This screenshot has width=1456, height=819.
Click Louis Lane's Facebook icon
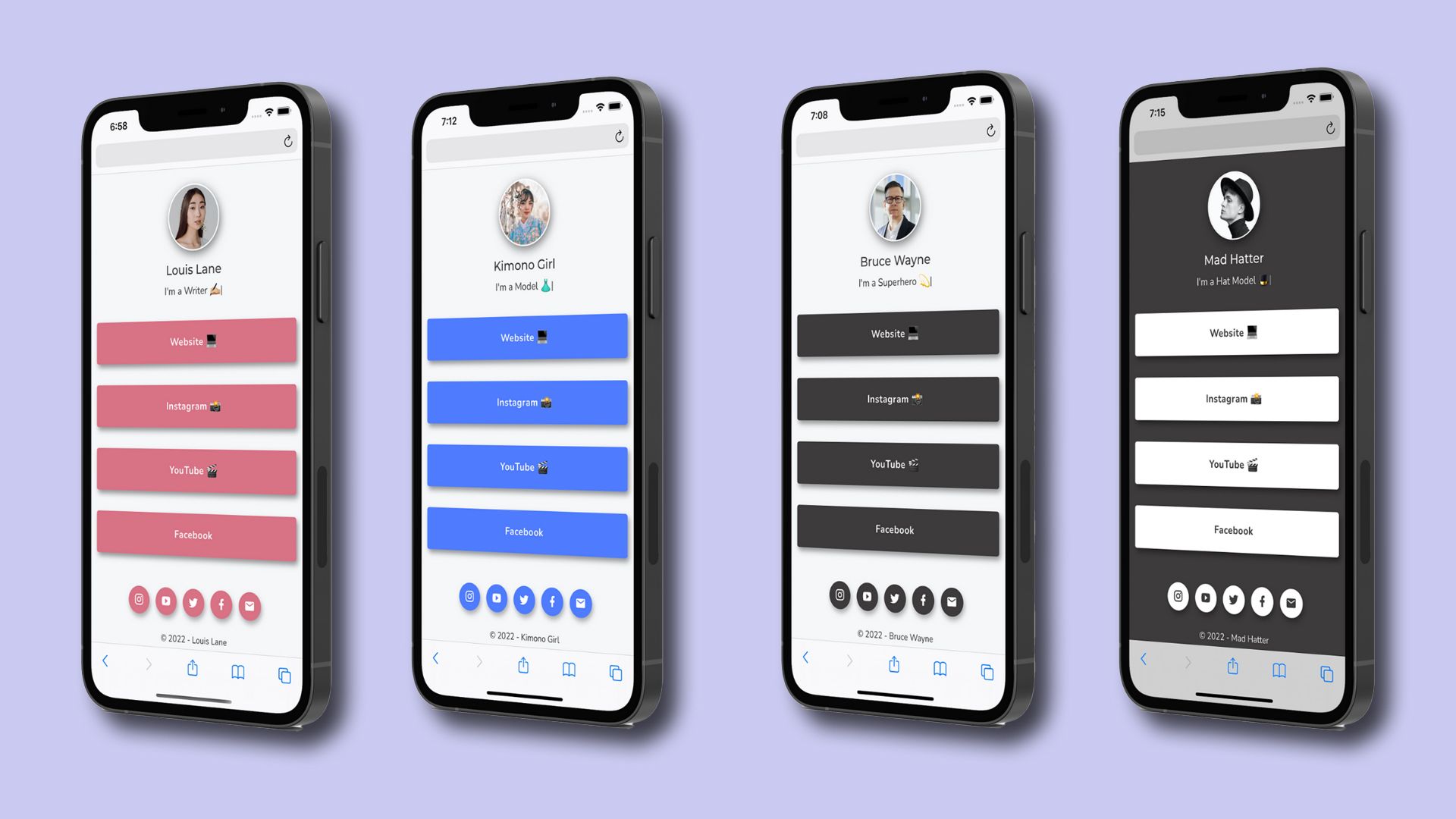(x=219, y=603)
